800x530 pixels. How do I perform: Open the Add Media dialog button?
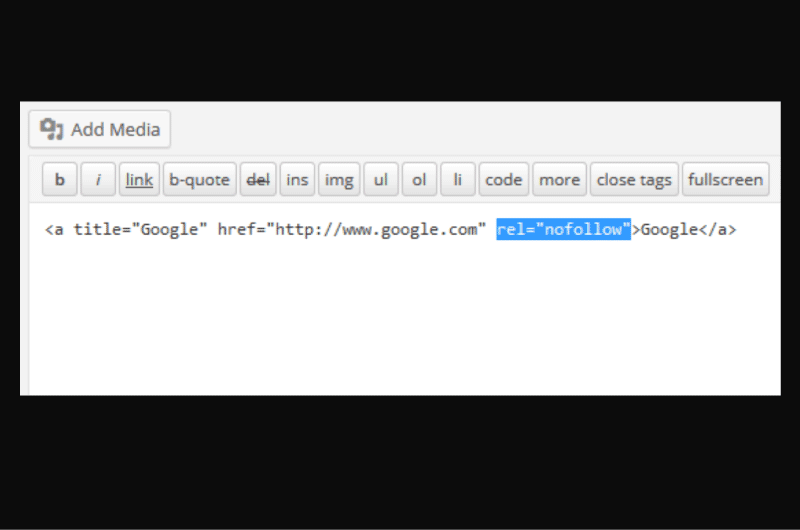click(99, 129)
